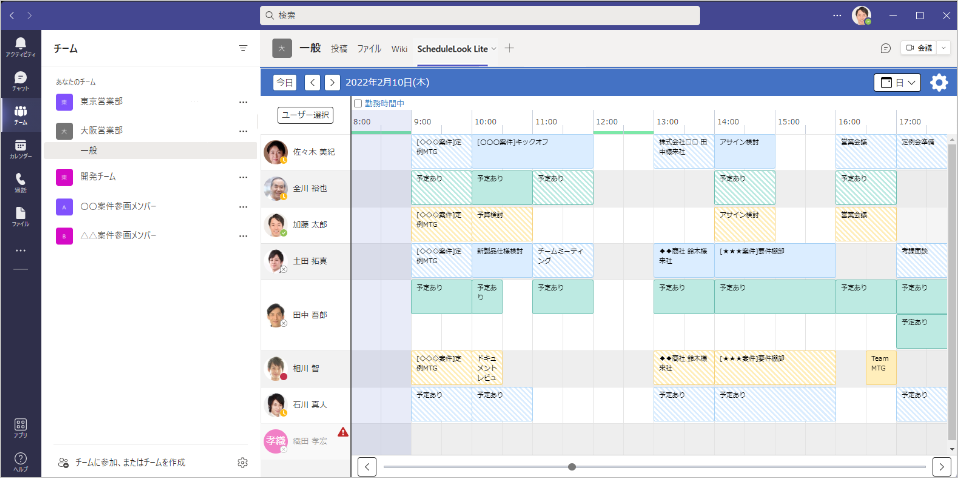Open ScheduleLook settings gear icon

tap(938, 83)
